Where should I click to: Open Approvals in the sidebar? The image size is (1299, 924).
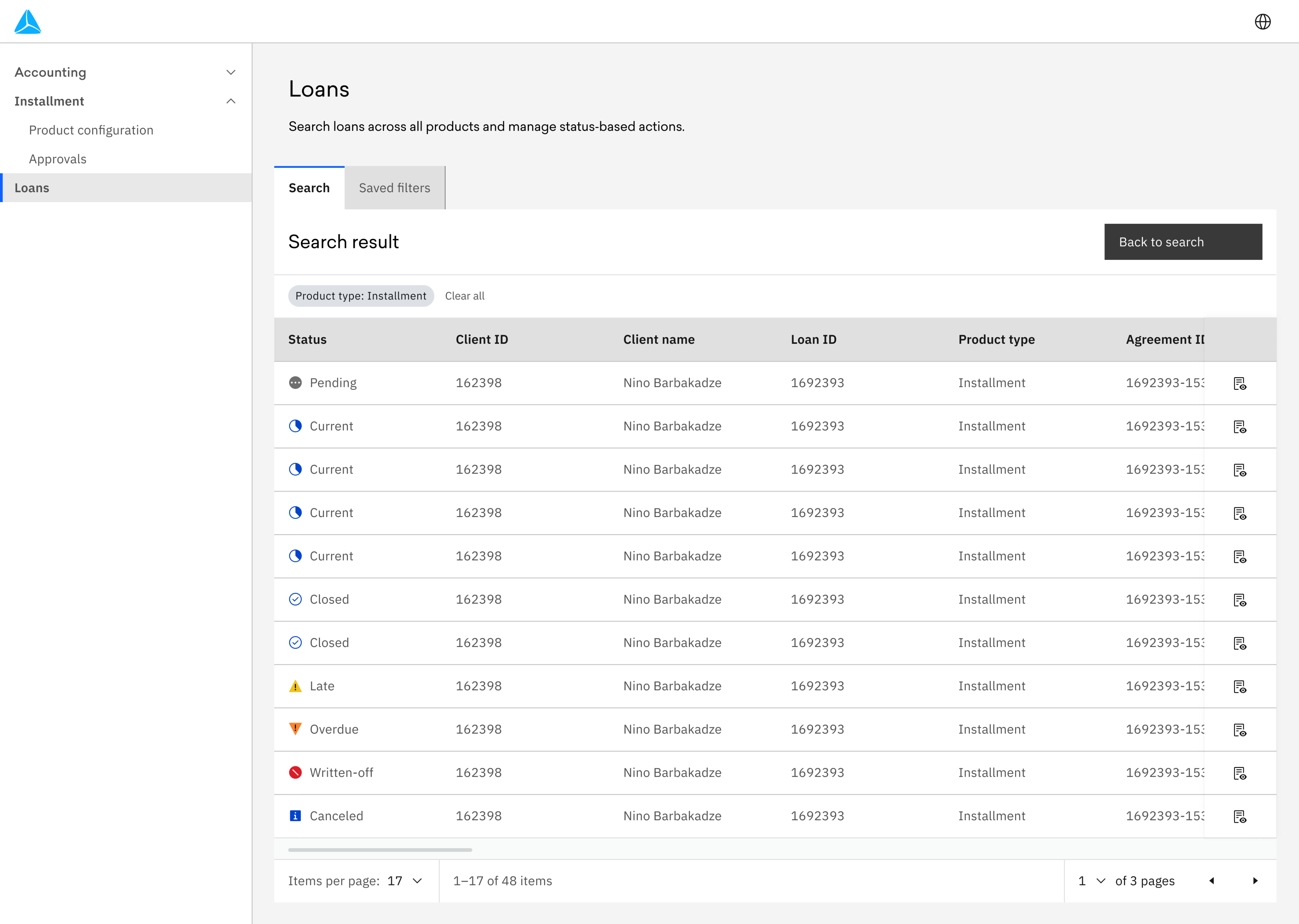(57, 159)
